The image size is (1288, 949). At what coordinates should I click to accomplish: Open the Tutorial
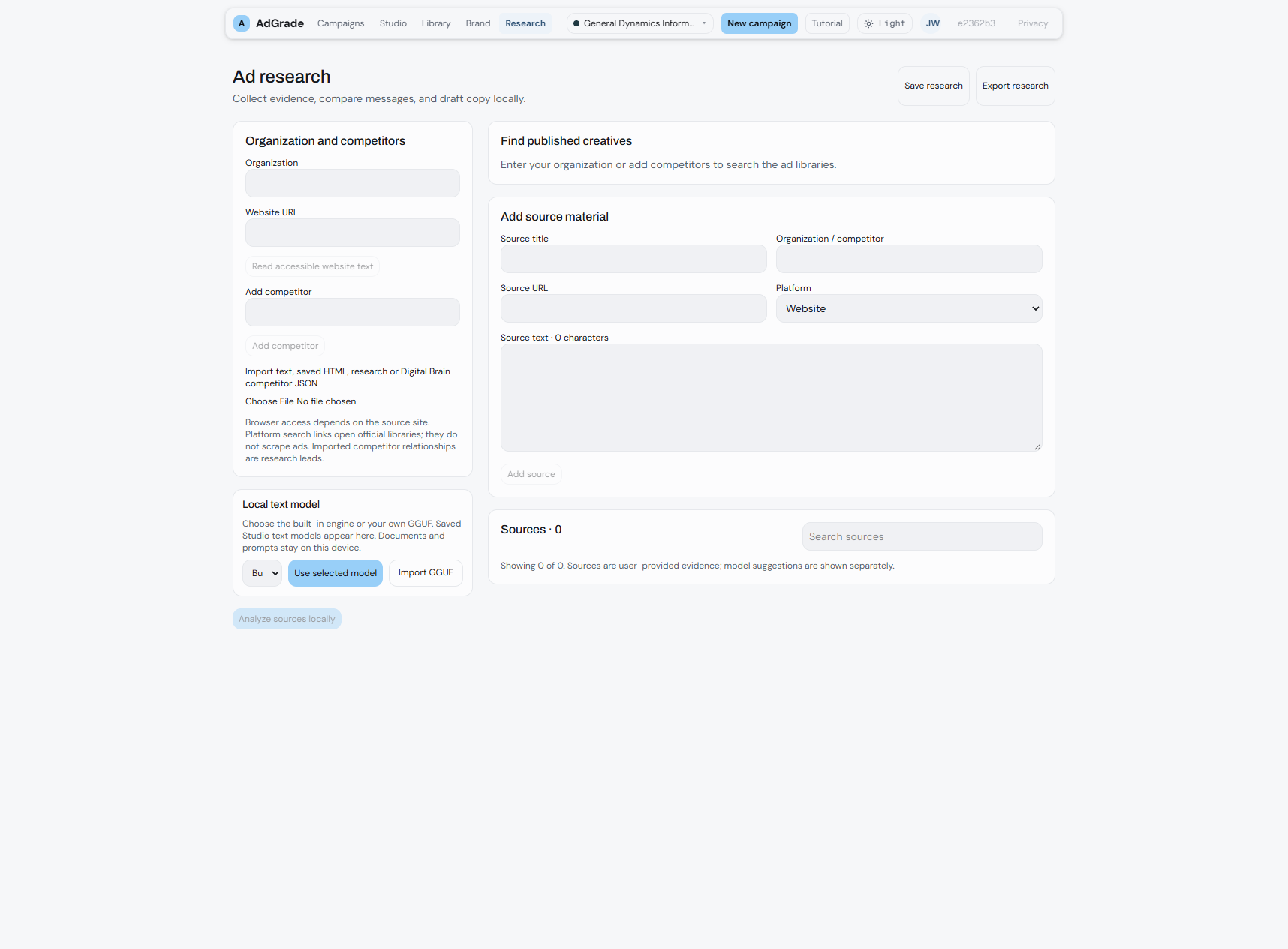coord(827,23)
